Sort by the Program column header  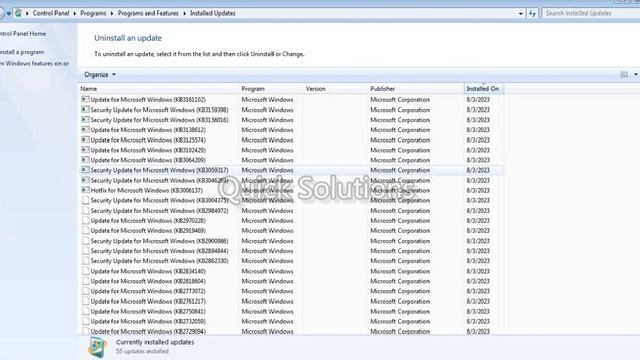pos(270,89)
